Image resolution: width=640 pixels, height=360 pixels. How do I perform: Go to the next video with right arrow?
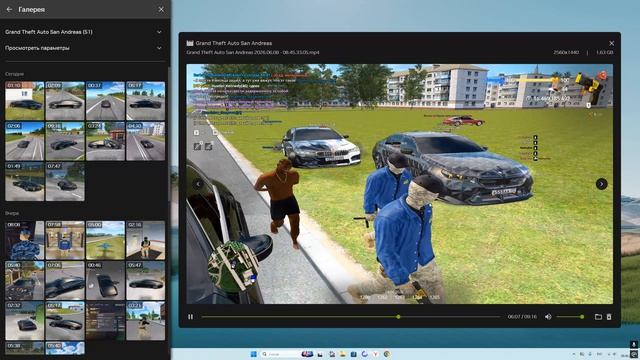(601, 184)
